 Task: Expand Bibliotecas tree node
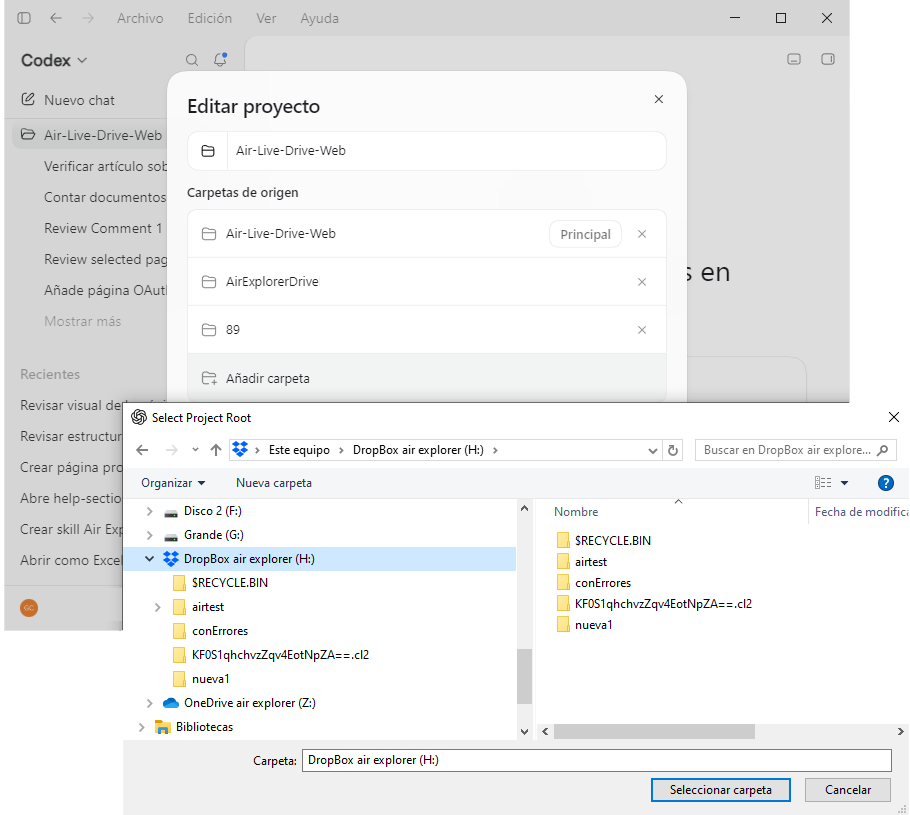141,727
